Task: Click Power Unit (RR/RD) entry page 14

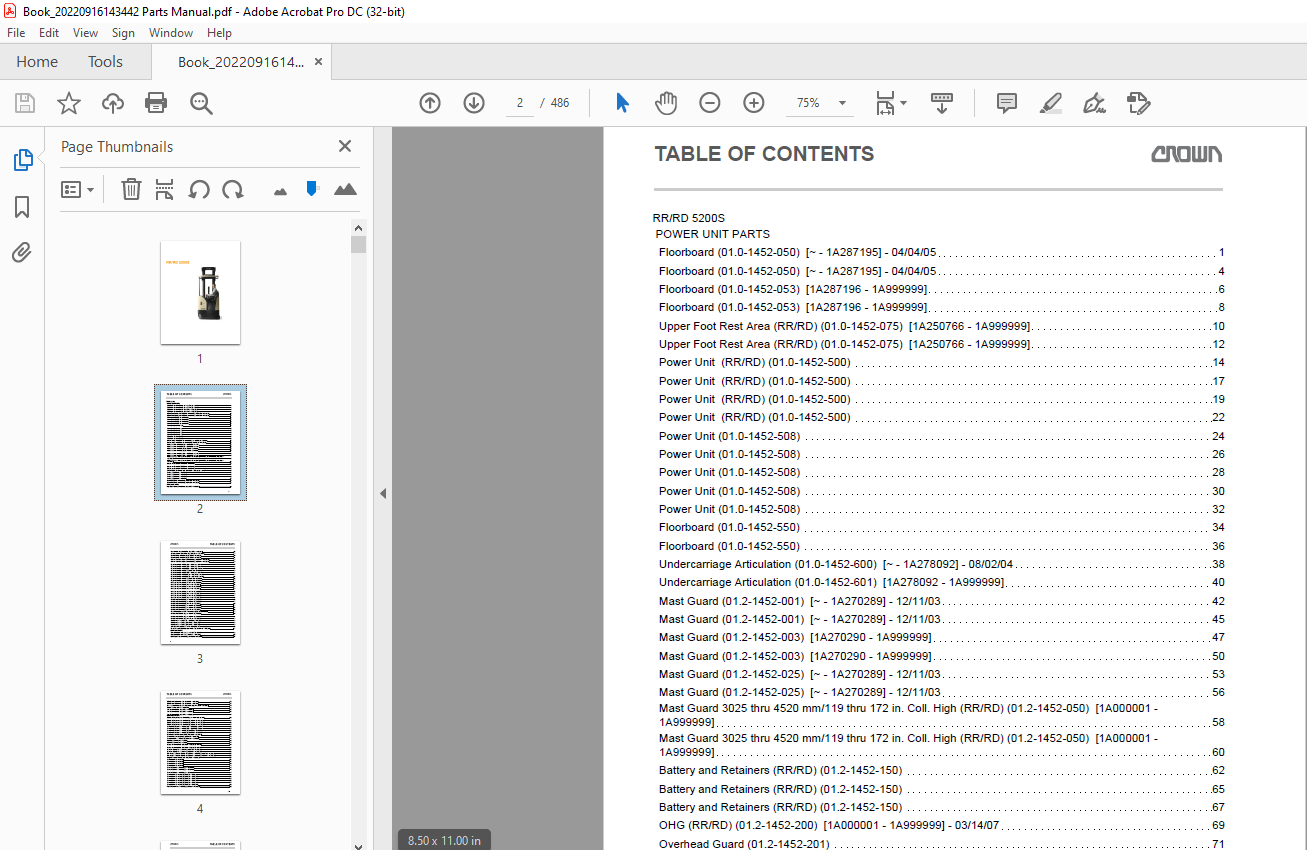Action: [x=941, y=362]
